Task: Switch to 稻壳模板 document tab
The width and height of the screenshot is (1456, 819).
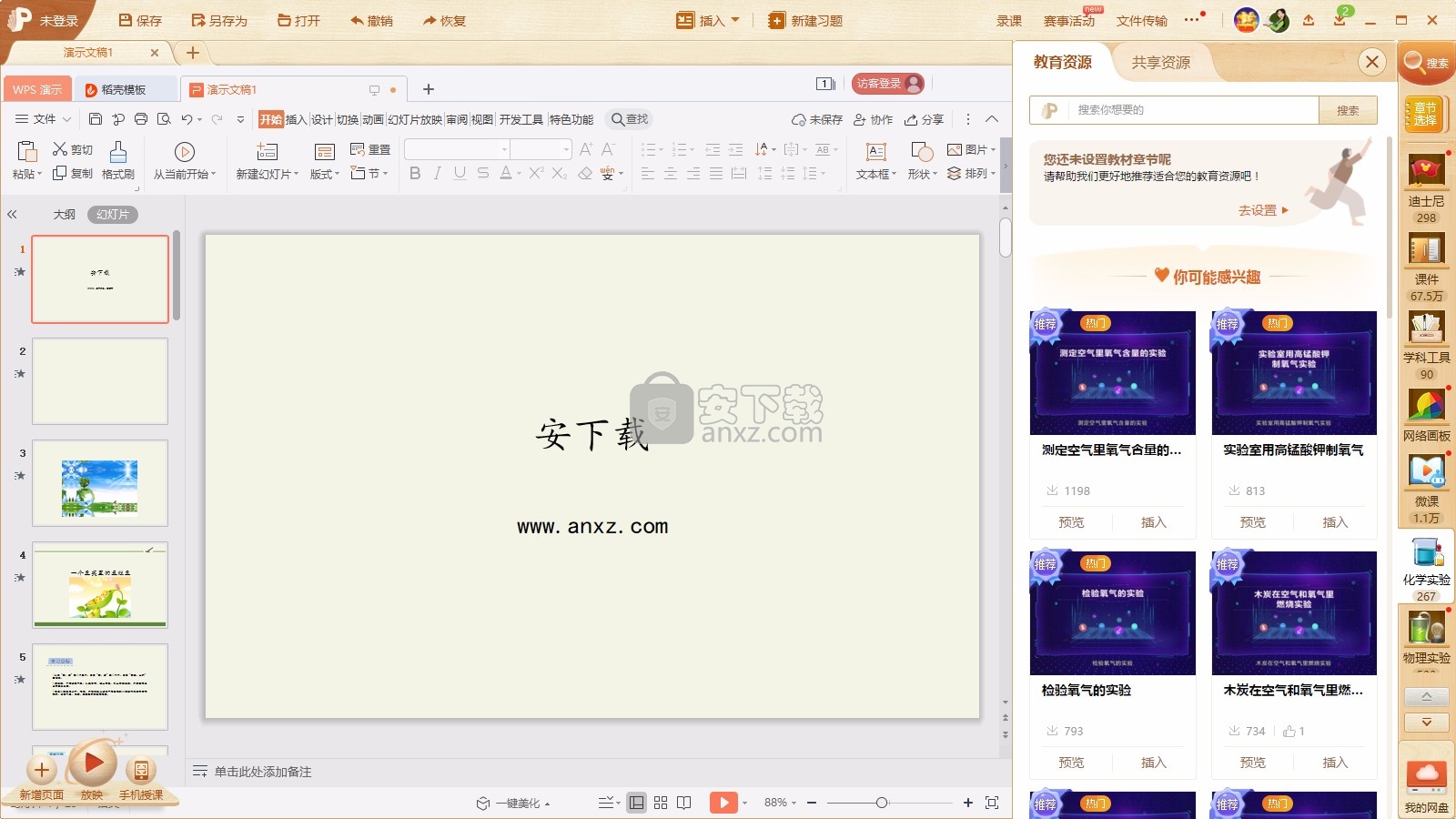Action: point(126,89)
